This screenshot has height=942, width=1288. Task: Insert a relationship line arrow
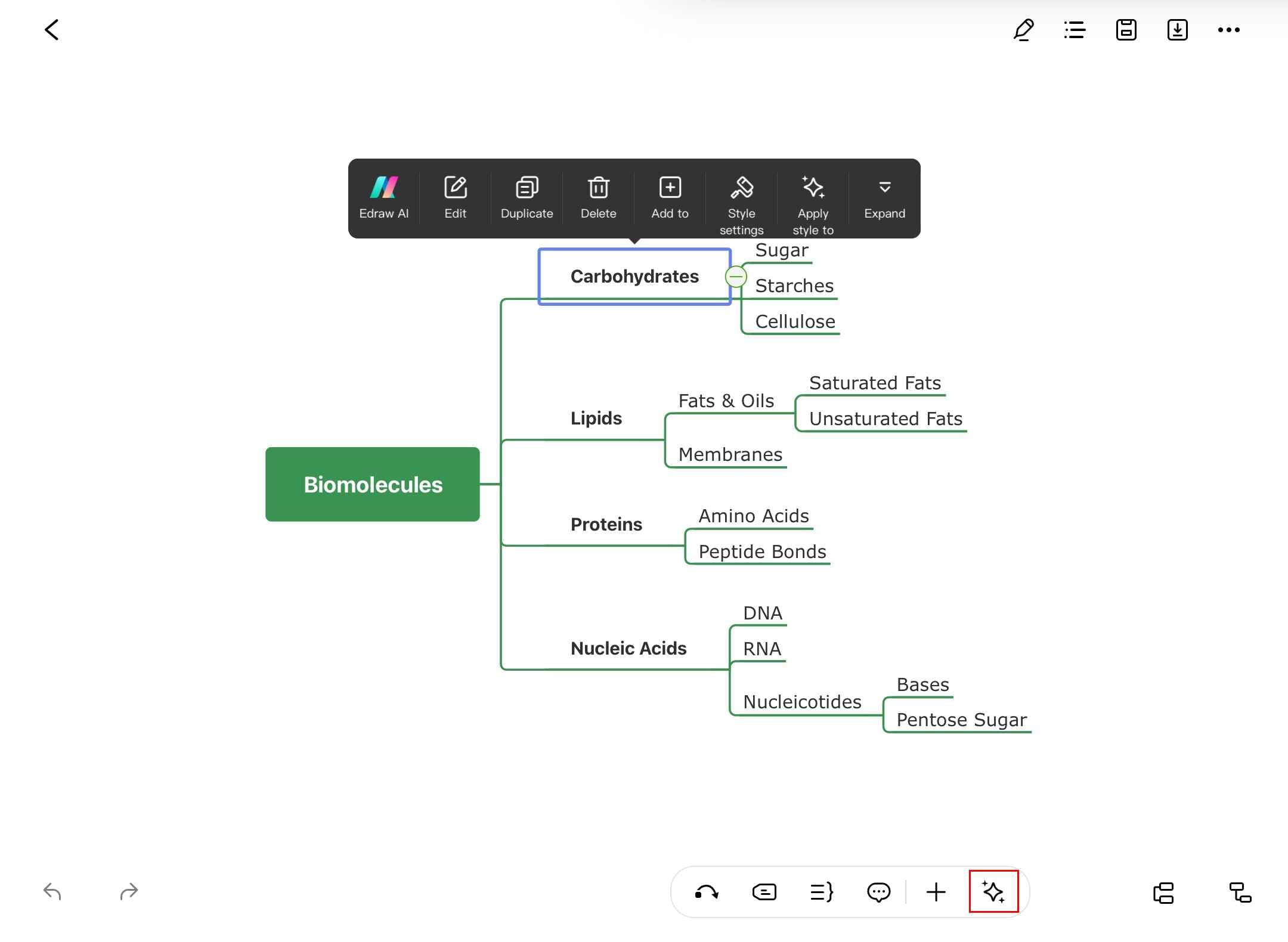[x=707, y=893]
